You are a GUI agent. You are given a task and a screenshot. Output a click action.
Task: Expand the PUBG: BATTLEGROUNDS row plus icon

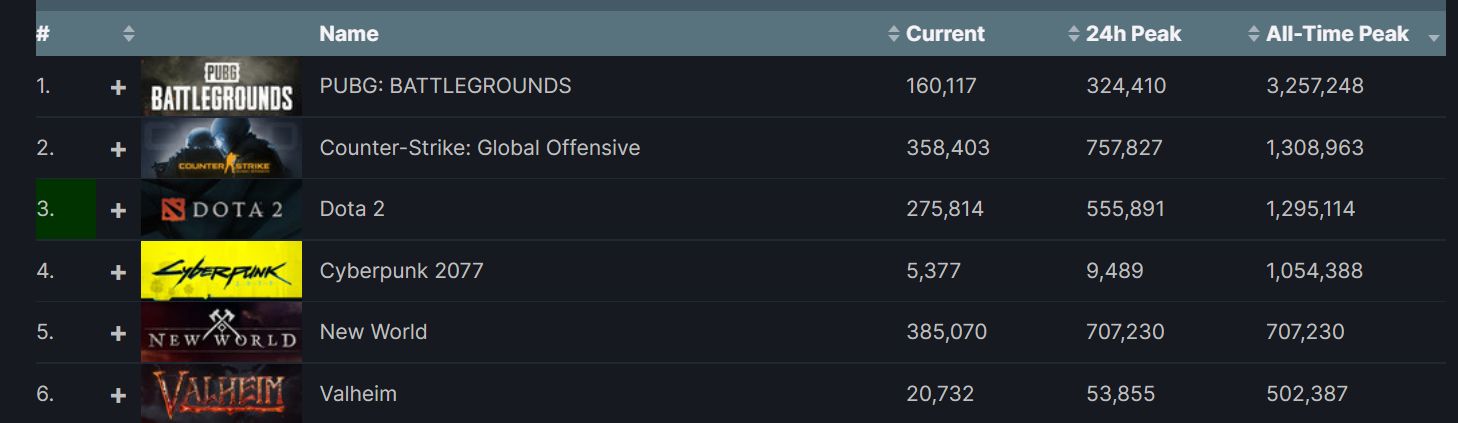point(118,87)
